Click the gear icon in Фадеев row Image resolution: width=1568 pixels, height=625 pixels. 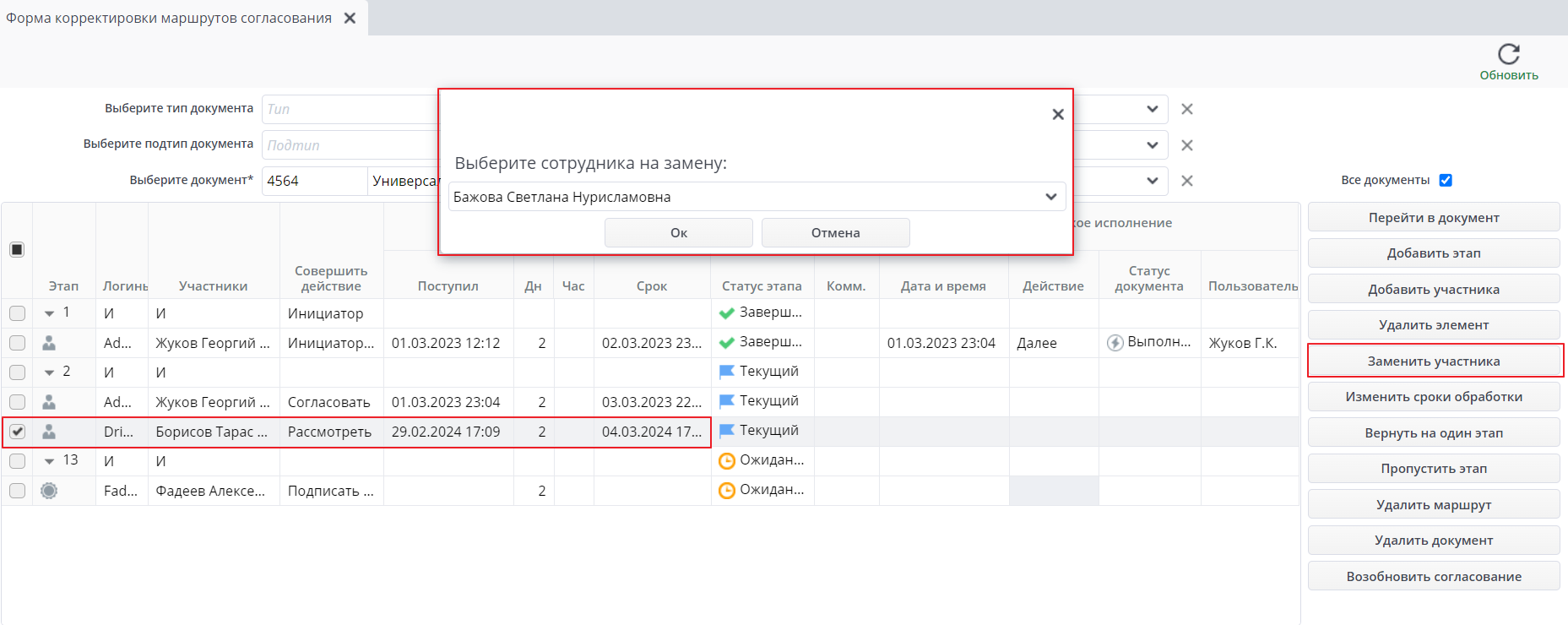pos(49,491)
